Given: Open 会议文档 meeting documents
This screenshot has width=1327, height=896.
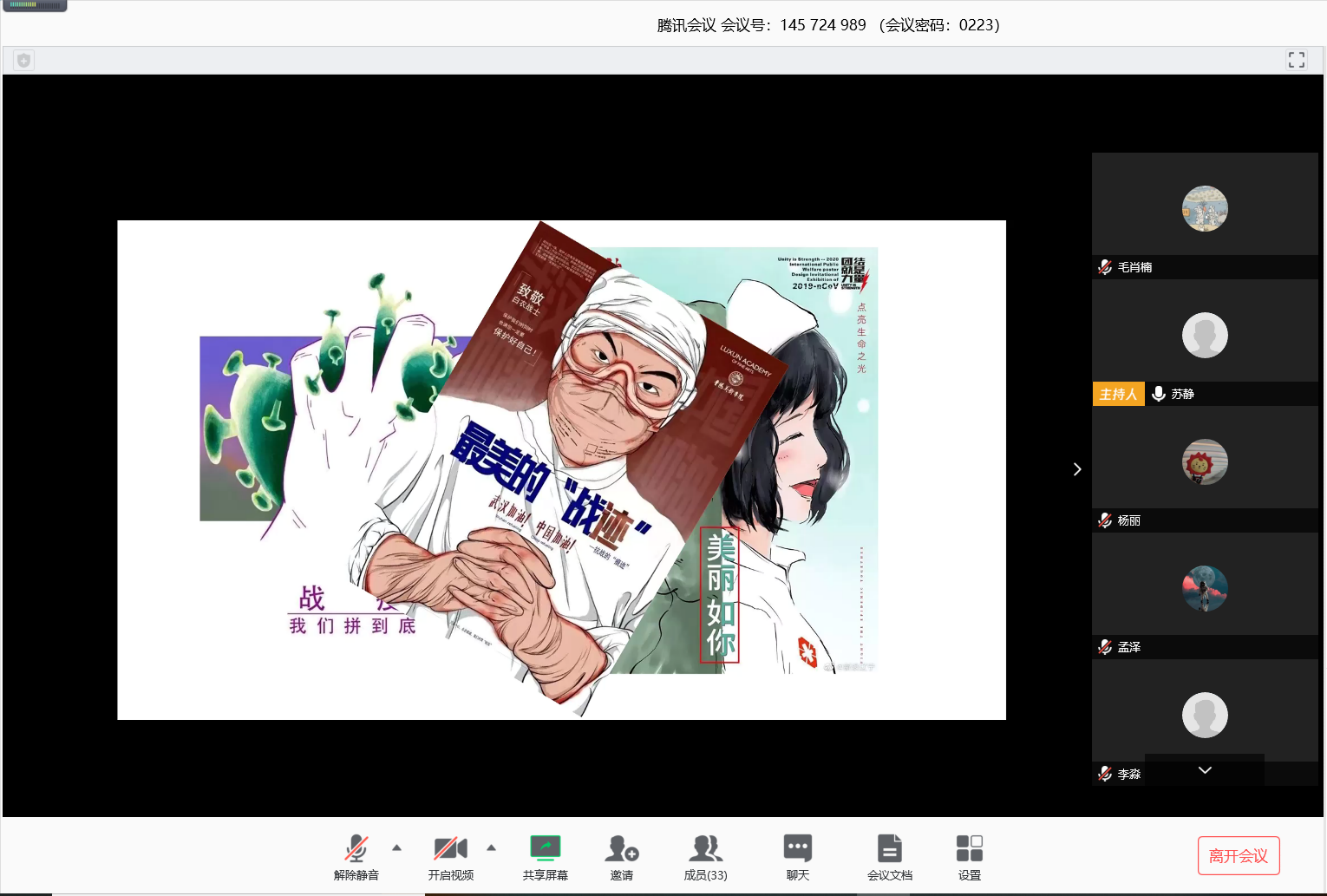Looking at the screenshot, I should tap(890, 857).
